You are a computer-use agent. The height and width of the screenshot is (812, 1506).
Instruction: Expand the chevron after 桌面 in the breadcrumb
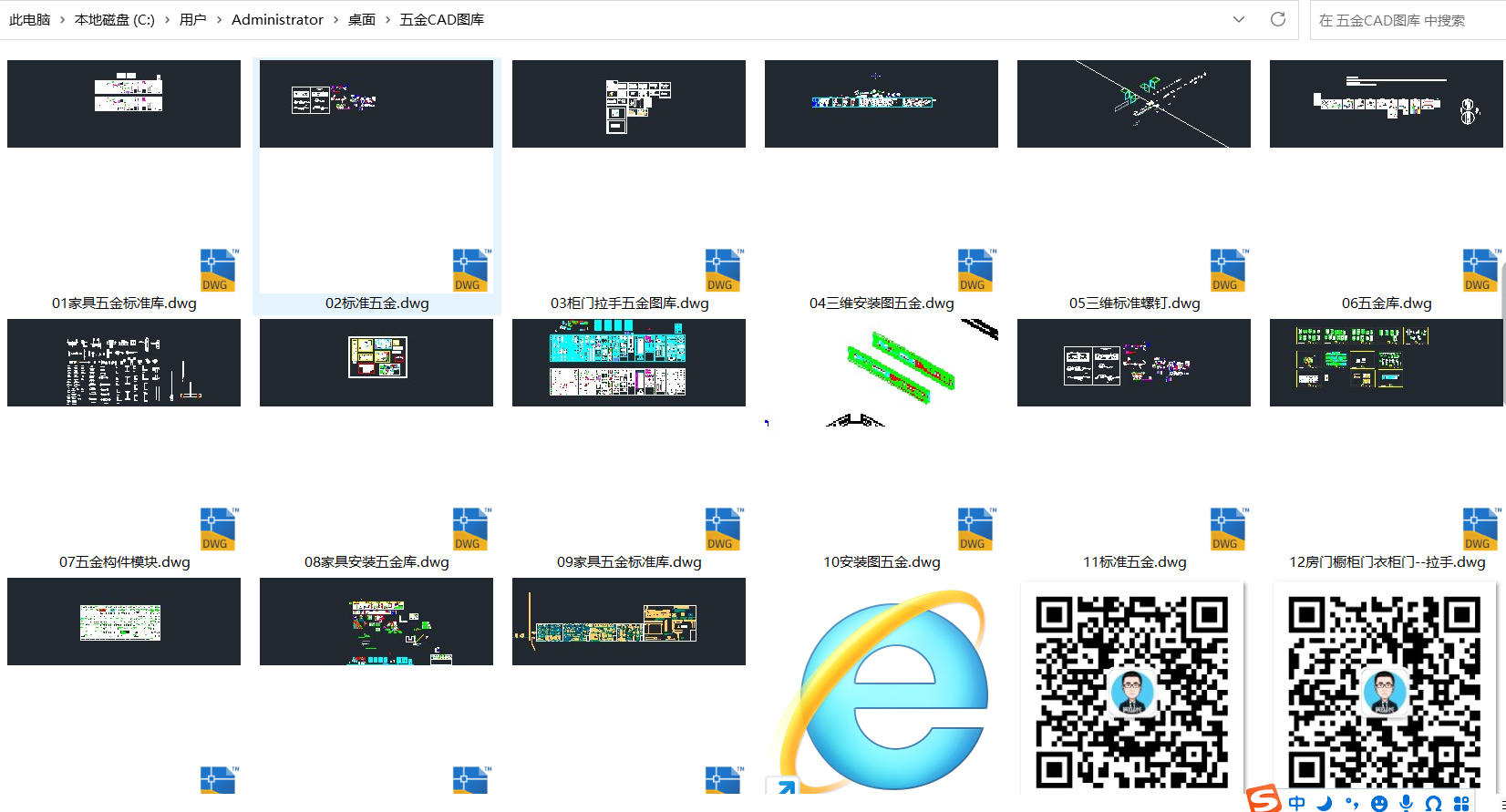387,19
